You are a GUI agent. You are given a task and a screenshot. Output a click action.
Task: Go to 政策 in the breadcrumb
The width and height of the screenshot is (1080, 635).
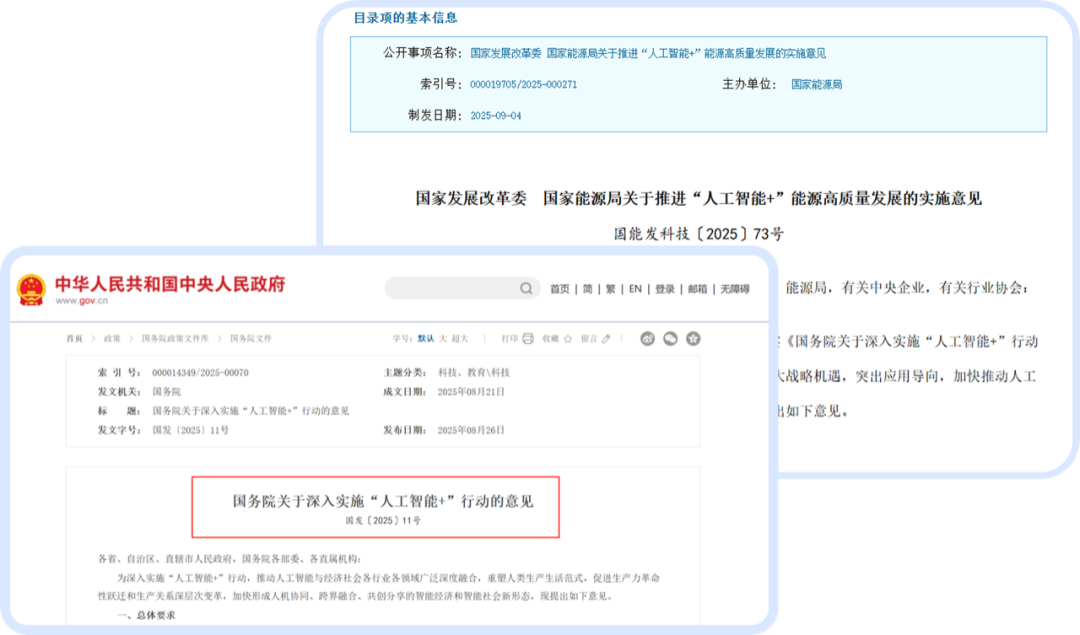coord(112,339)
